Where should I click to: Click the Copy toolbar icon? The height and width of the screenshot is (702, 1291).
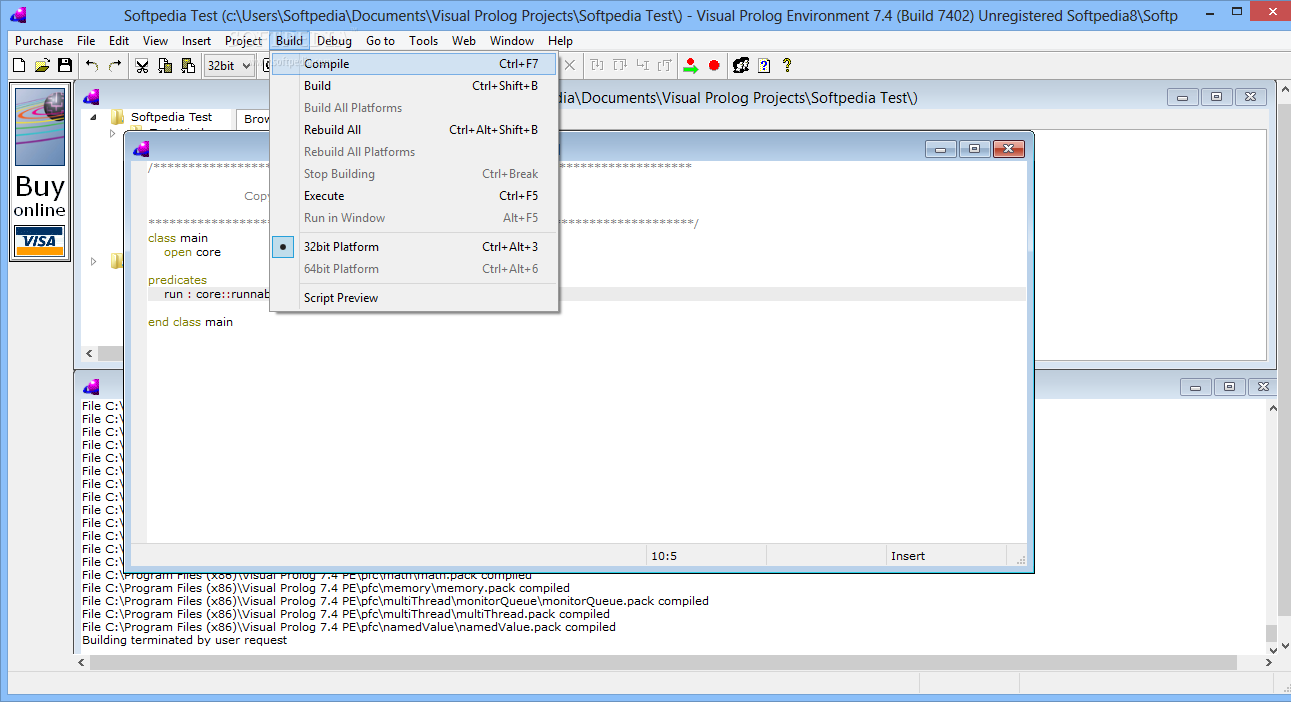point(165,65)
